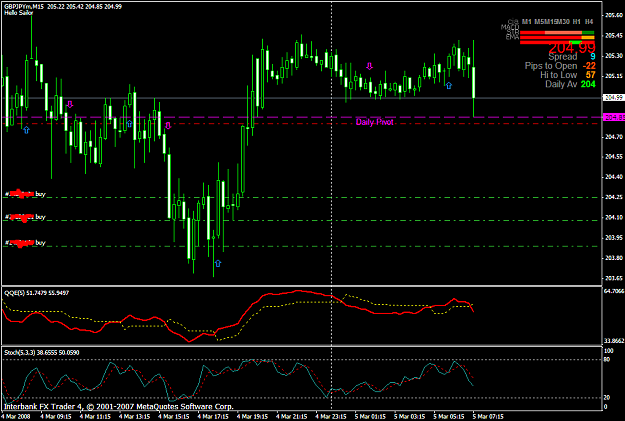Click the magenta down arrow above Daily Pivot label
The image size is (625, 421).
click(369, 66)
